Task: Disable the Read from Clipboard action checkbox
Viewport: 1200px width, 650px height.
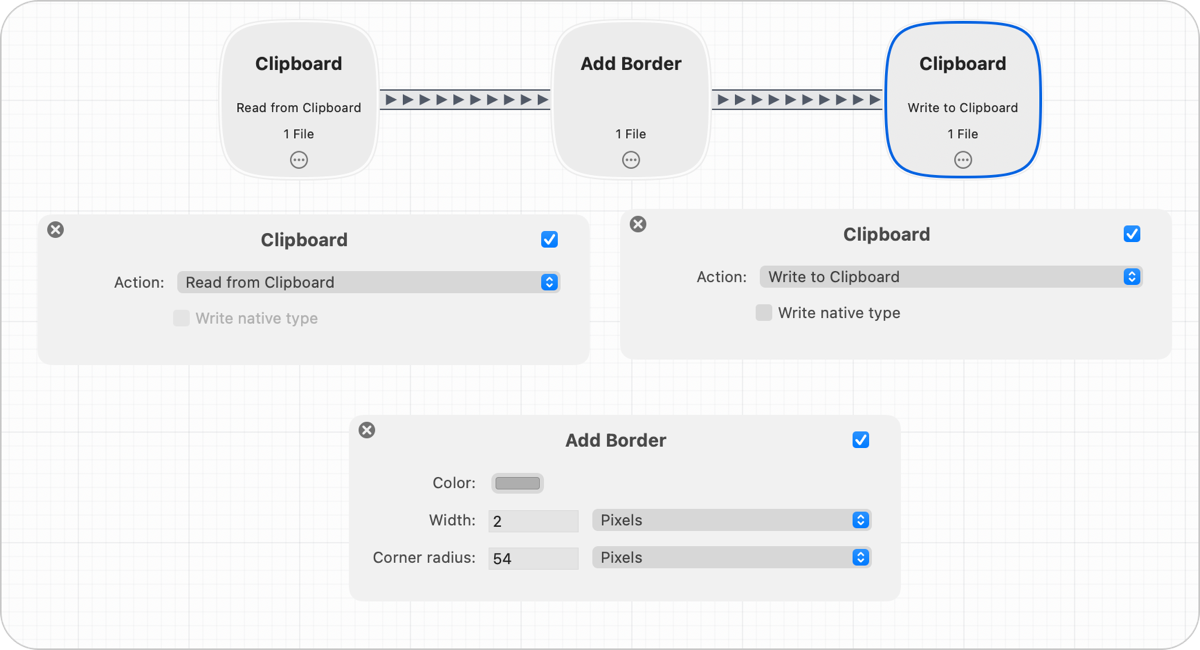Action: [549, 239]
